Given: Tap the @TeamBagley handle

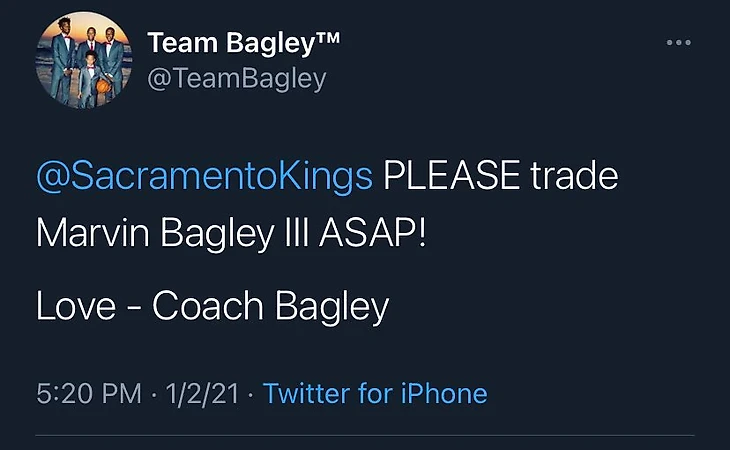Looking at the screenshot, I should 236,79.
